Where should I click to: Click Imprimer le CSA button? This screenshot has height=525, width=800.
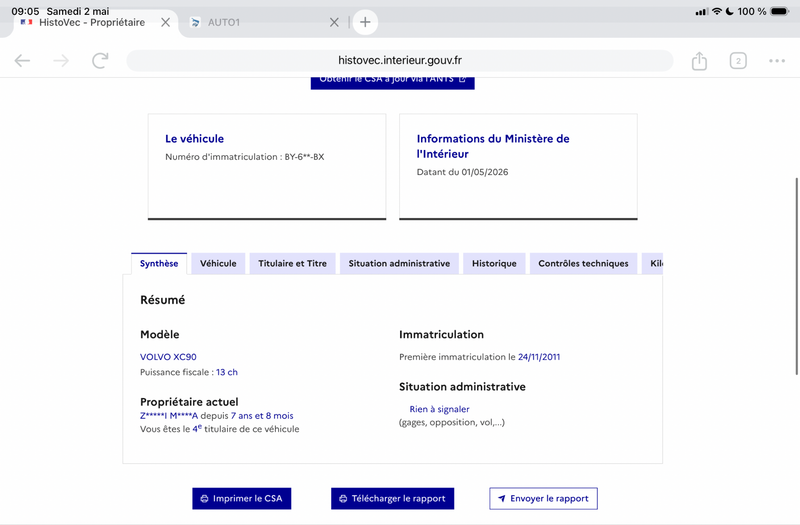(241, 498)
